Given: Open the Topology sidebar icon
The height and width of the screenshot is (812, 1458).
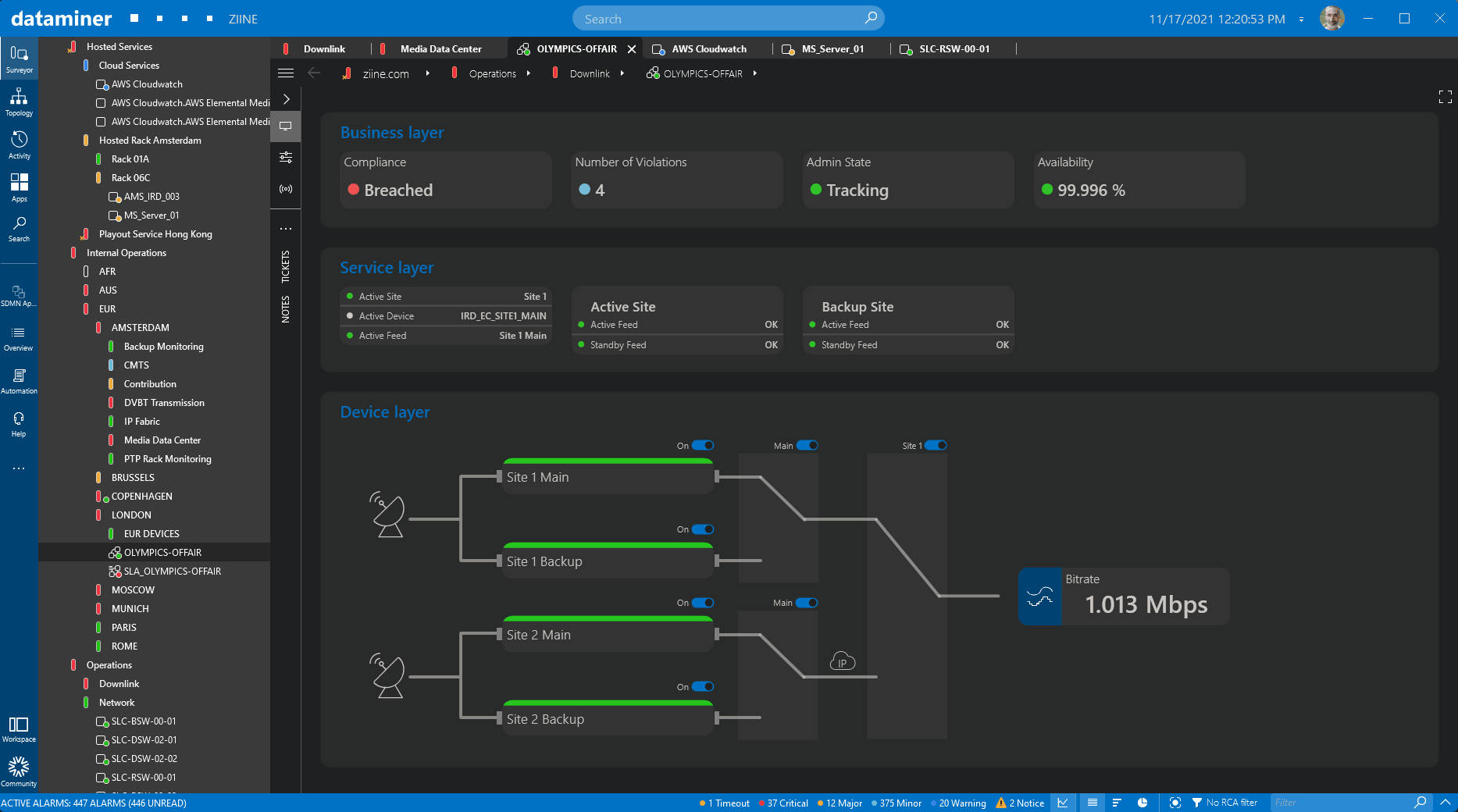Looking at the screenshot, I should pyautogui.click(x=19, y=102).
